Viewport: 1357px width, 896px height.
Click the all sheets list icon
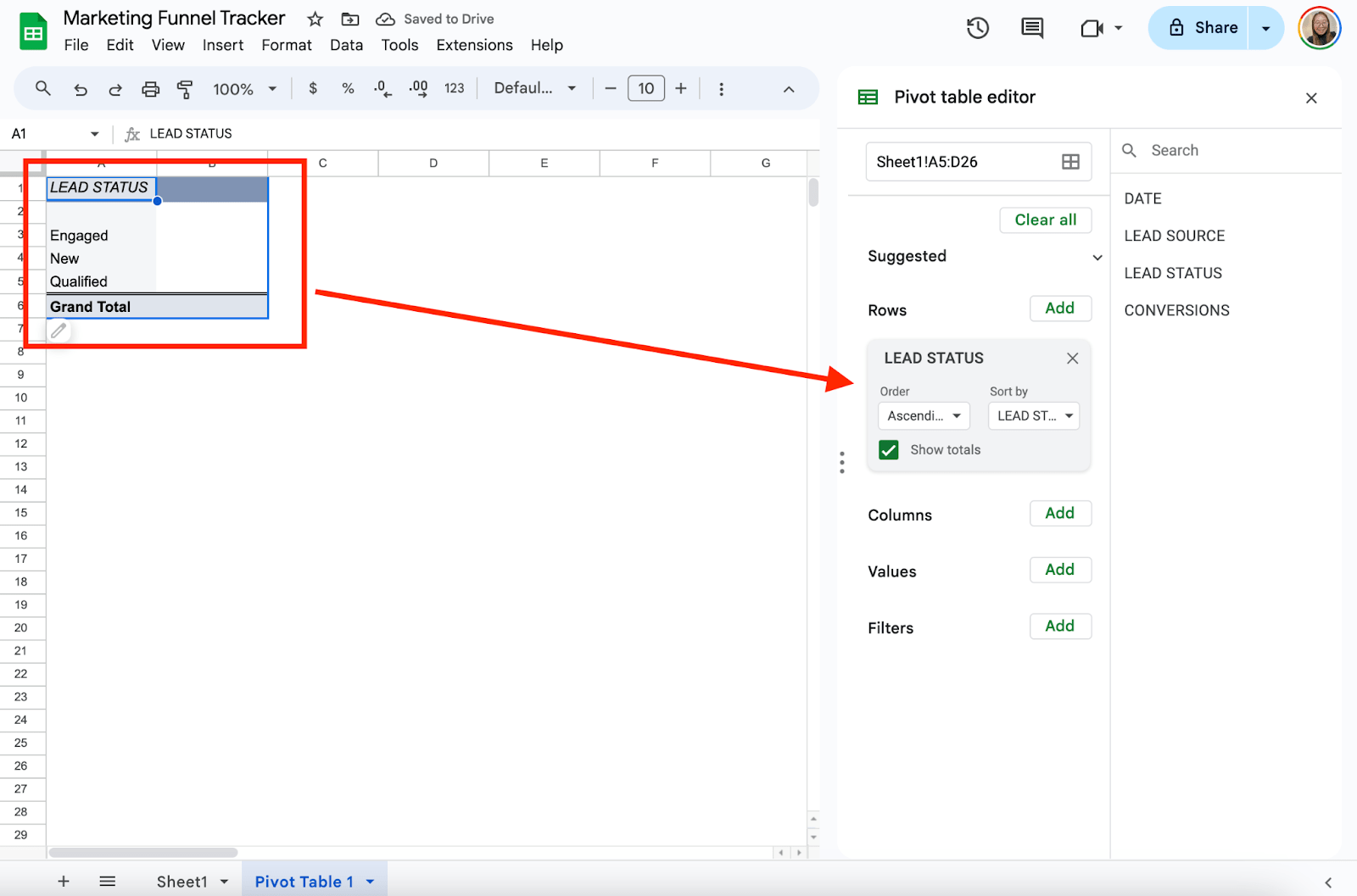108,882
